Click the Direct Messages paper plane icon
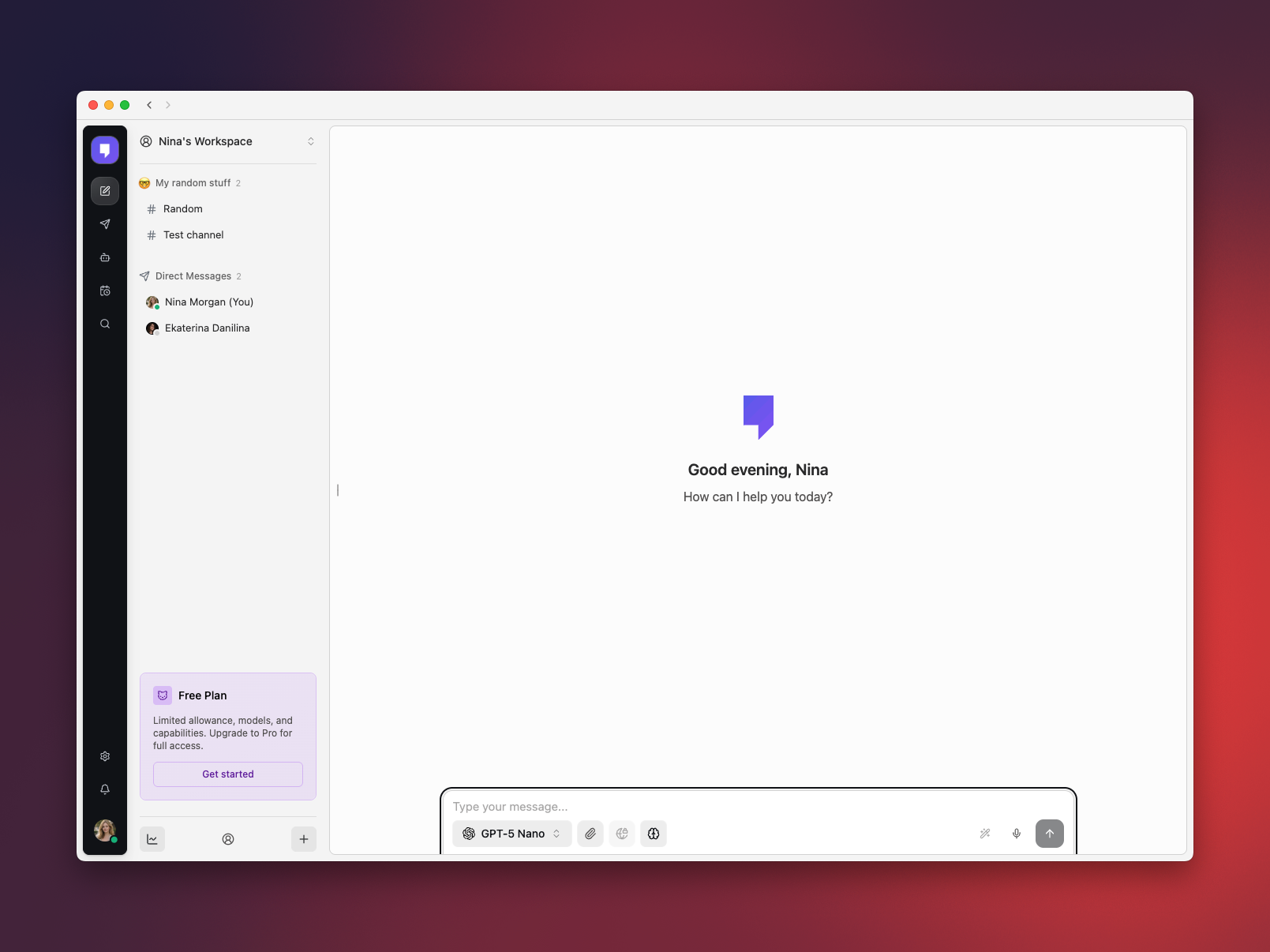 click(x=144, y=276)
